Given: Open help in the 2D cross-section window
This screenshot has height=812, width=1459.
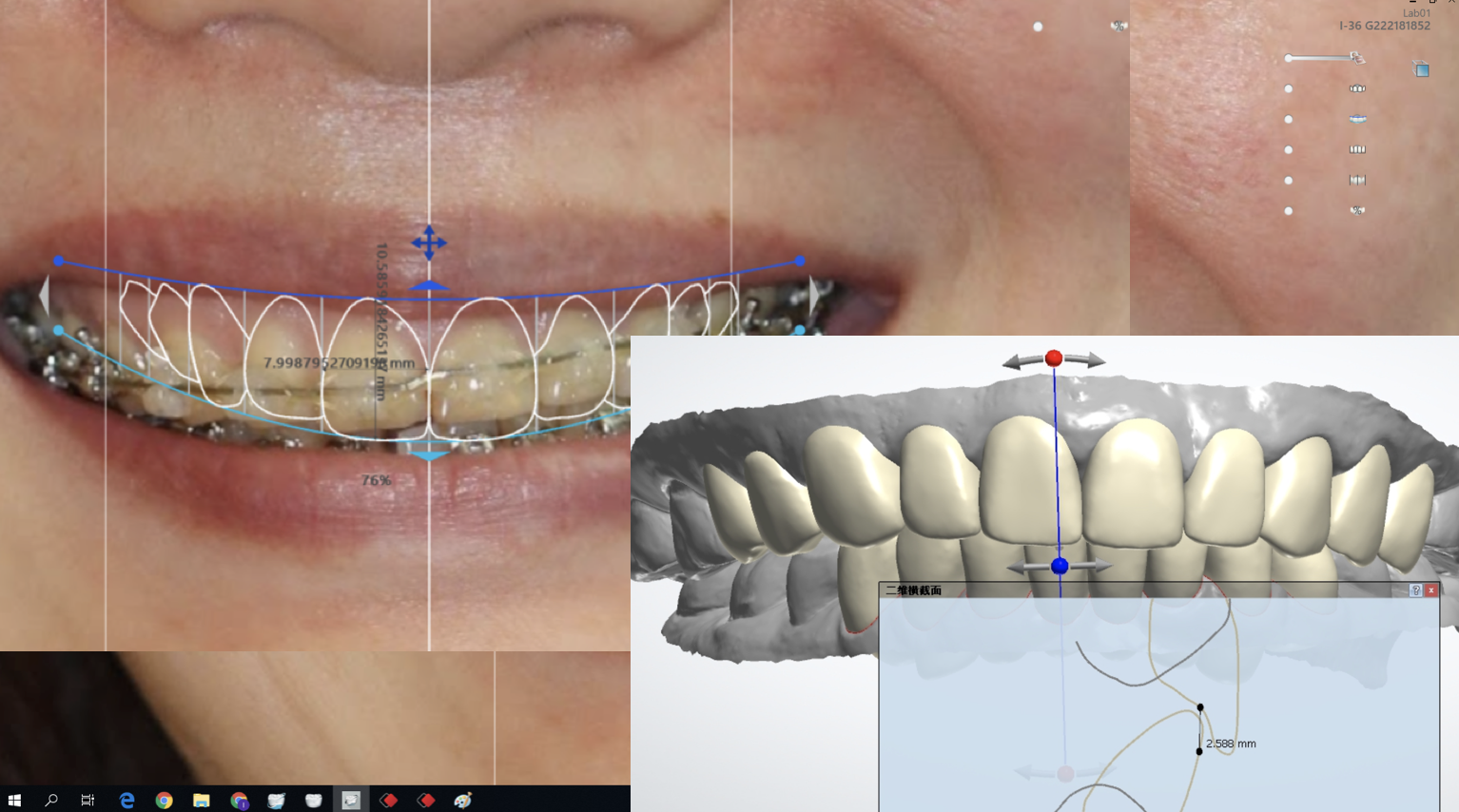Looking at the screenshot, I should point(1415,590).
